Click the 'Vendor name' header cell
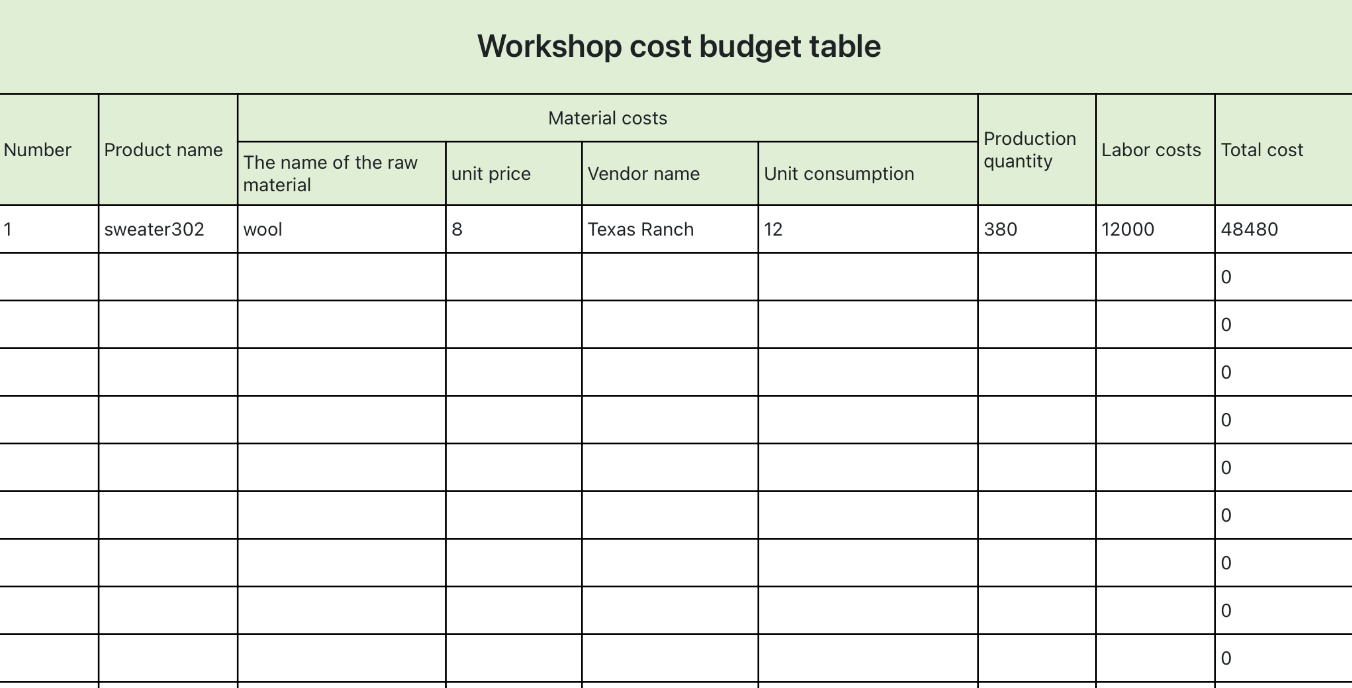Image resolution: width=1352 pixels, height=688 pixels. [x=669, y=173]
